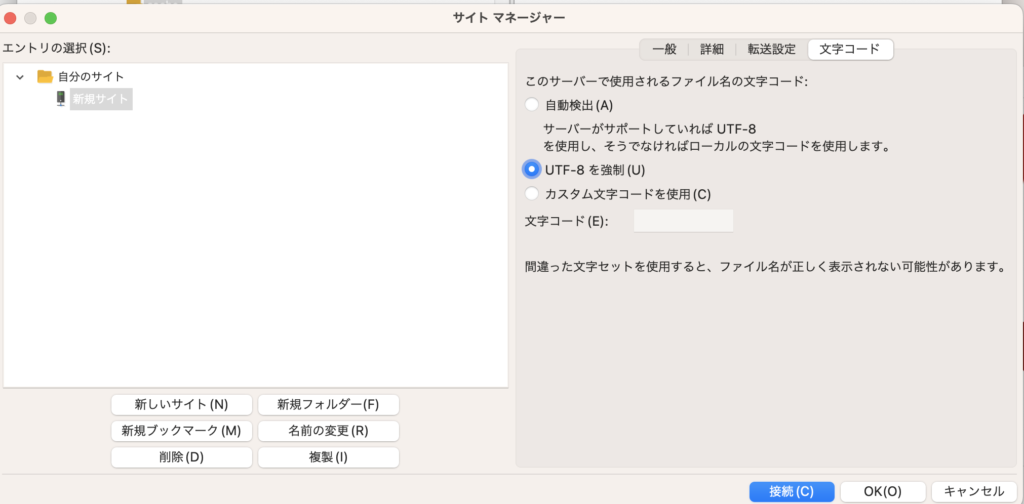Switch to the 一般 tab
Image resolution: width=1024 pixels, height=504 pixels.
pos(664,49)
